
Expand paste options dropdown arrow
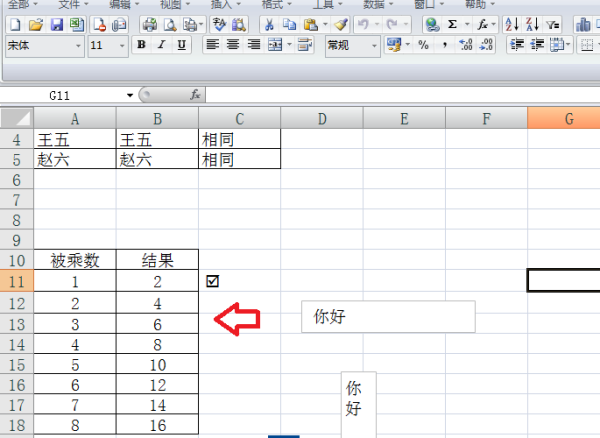[x=325, y=25]
